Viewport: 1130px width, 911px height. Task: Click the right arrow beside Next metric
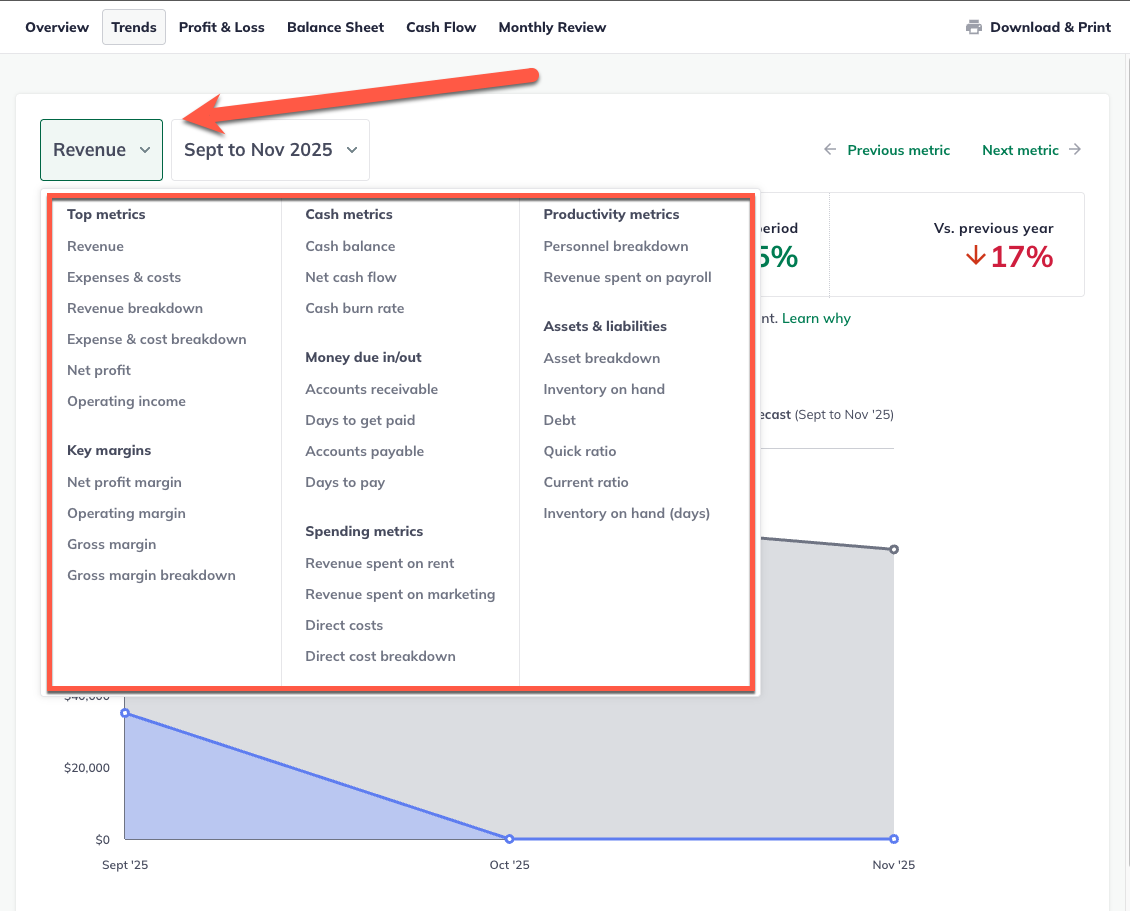tap(1076, 150)
